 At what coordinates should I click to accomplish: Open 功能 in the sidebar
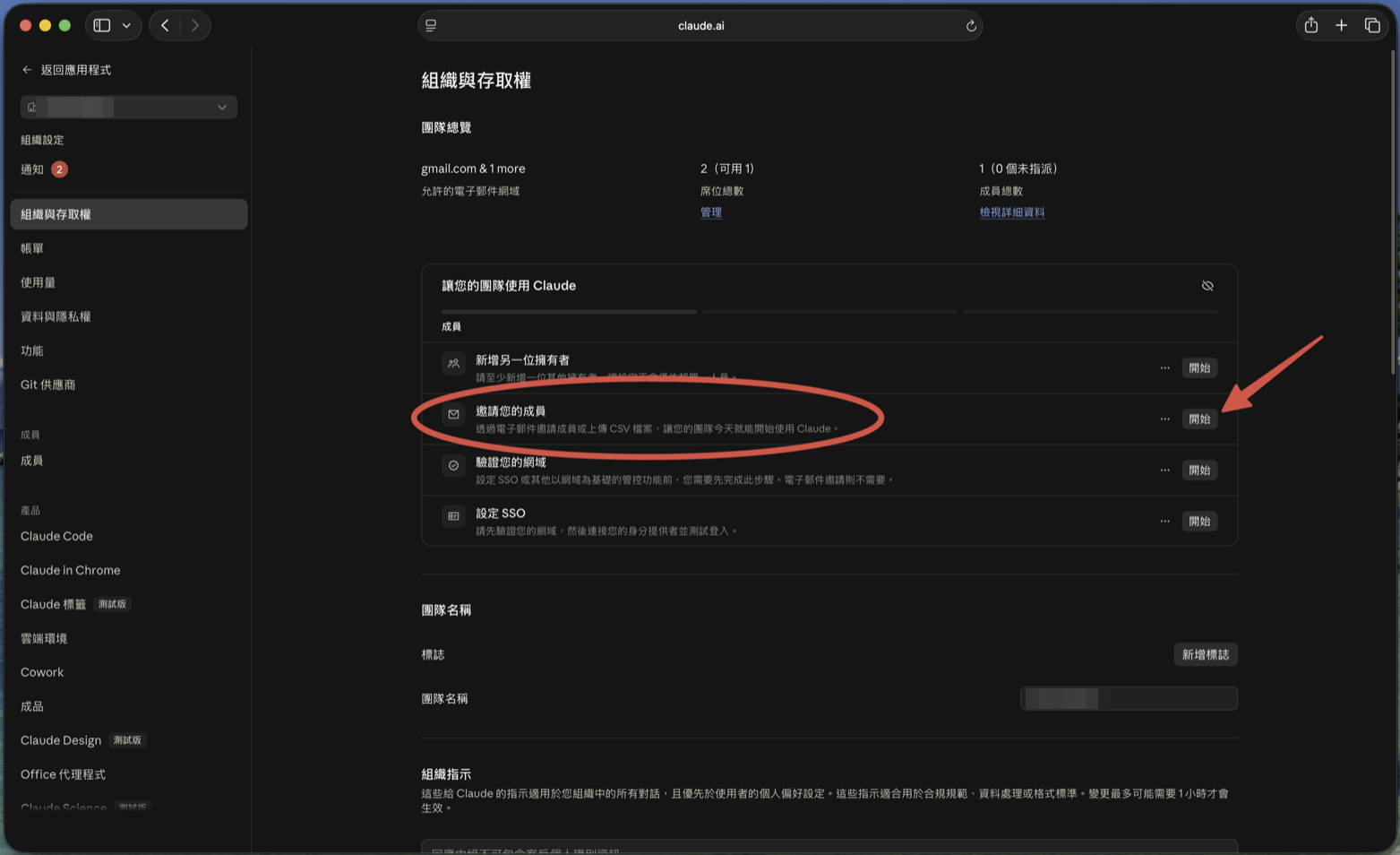tap(32, 350)
